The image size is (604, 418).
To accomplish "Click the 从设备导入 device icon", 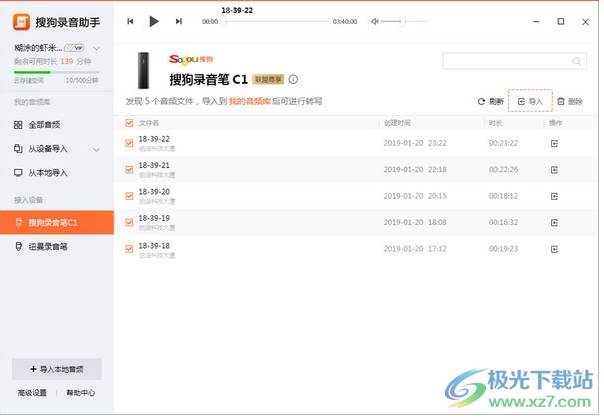I will [x=18, y=149].
